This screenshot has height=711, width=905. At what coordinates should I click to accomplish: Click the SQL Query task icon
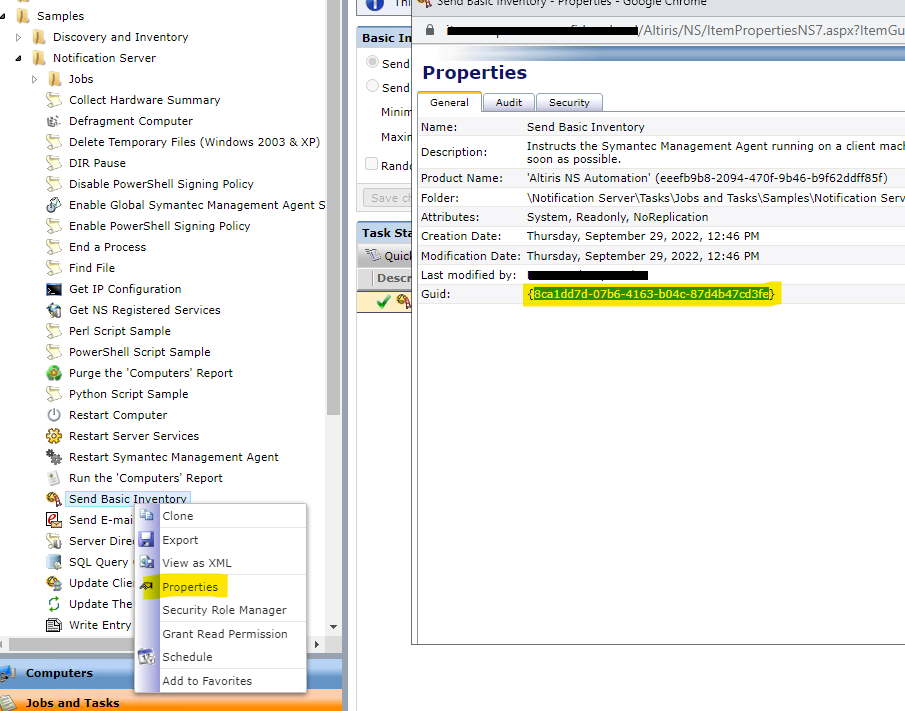pyautogui.click(x=54, y=562)
